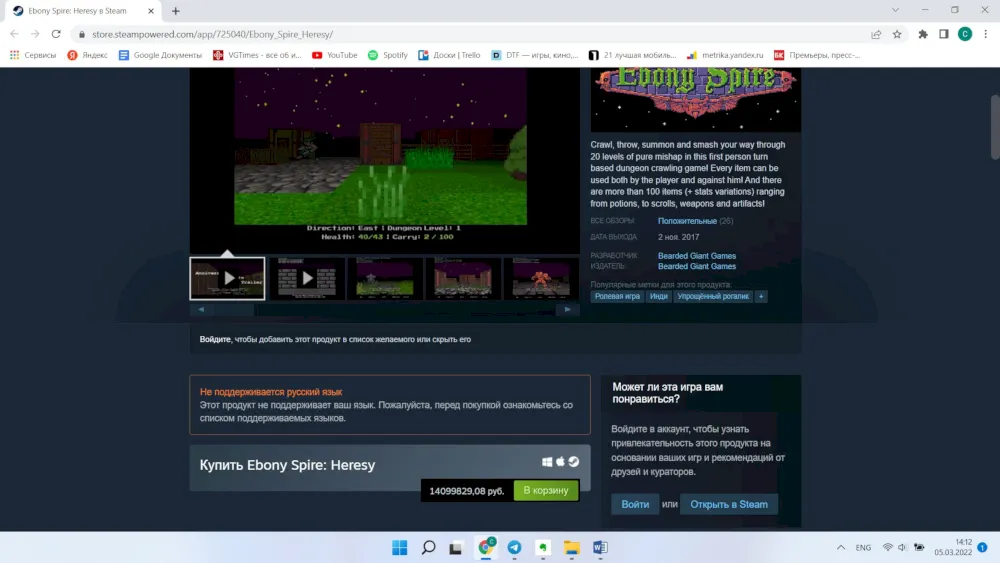Viewport: 1000px width, 563px height.
Task: Select the fifth screenshot thumbnail with monster
Action: 541,278
